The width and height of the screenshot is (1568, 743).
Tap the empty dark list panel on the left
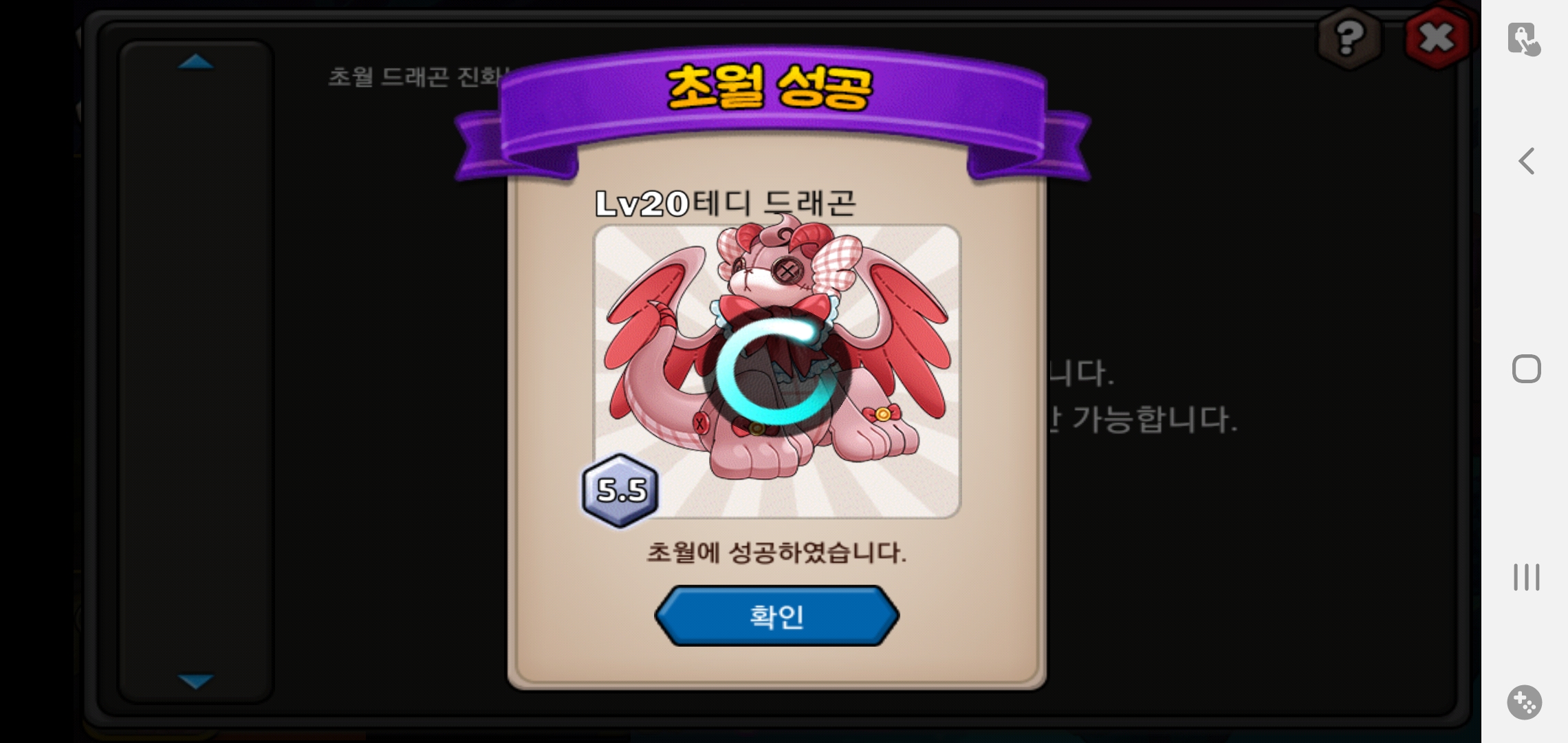click(x=196, y=371)
